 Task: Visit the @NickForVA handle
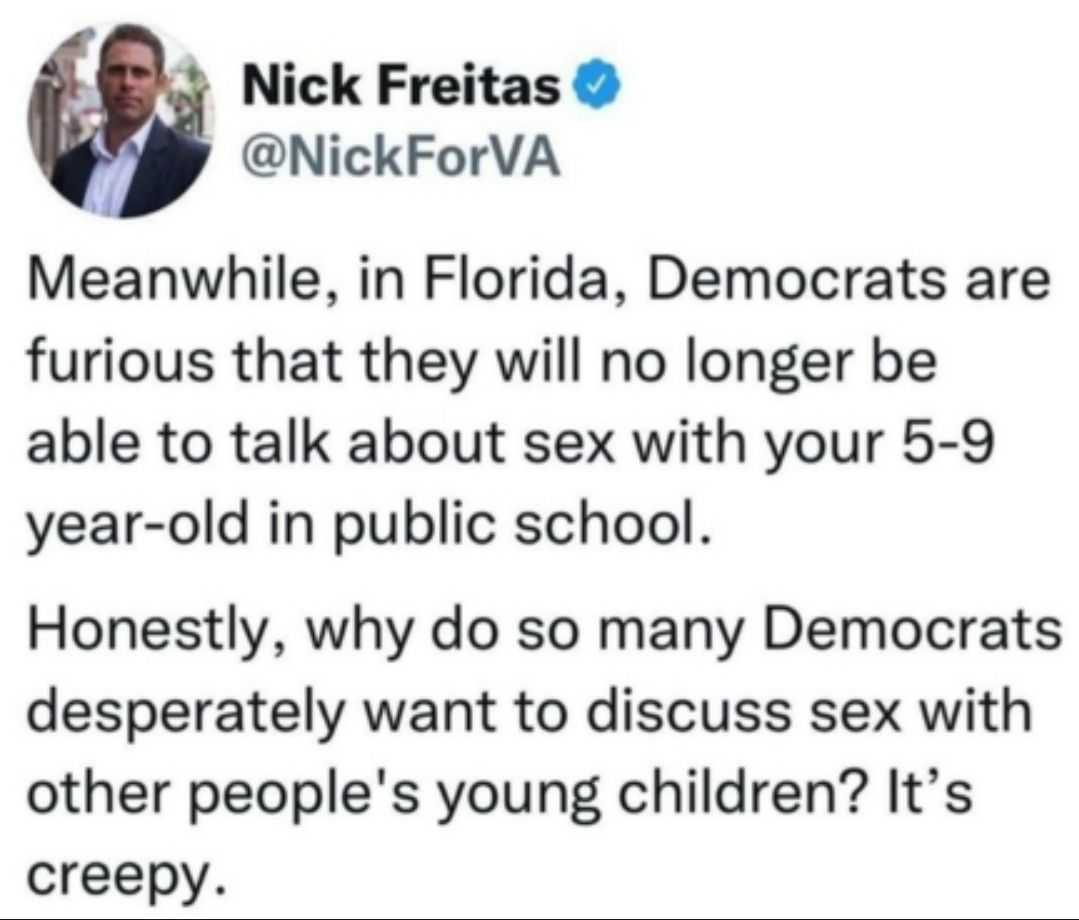point(402,160)
